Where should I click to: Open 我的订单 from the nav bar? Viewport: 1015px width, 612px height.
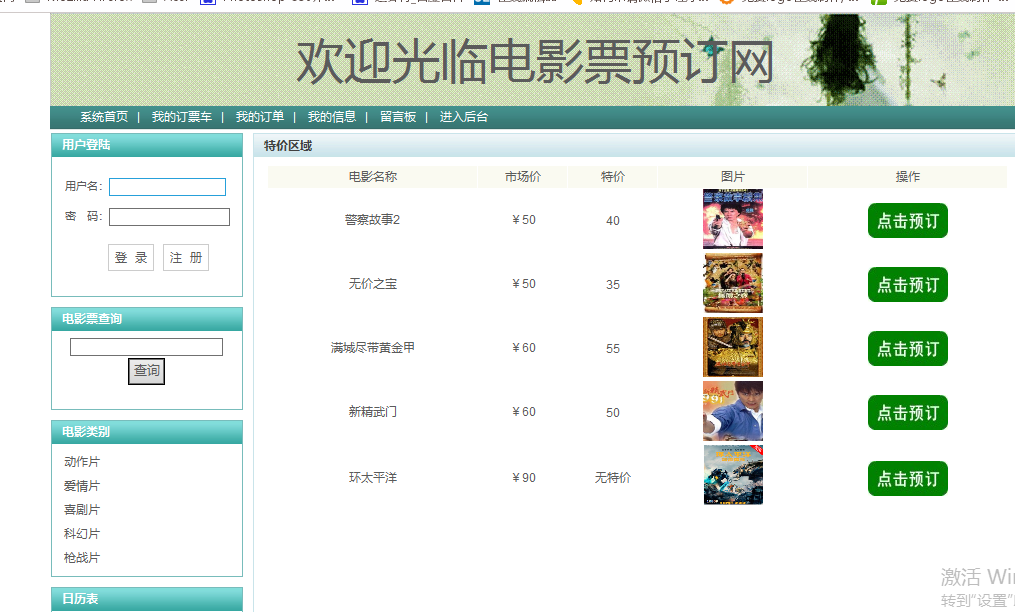tap(260, 117)
